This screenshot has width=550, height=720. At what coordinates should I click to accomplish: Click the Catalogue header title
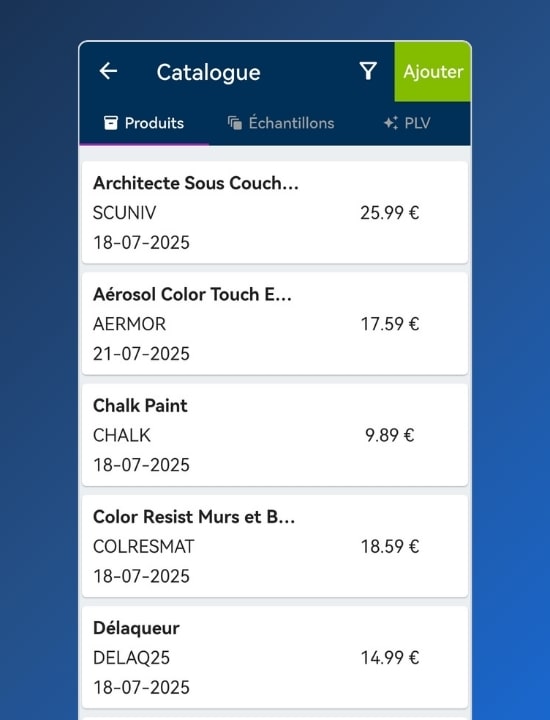(x=208, y=73)
